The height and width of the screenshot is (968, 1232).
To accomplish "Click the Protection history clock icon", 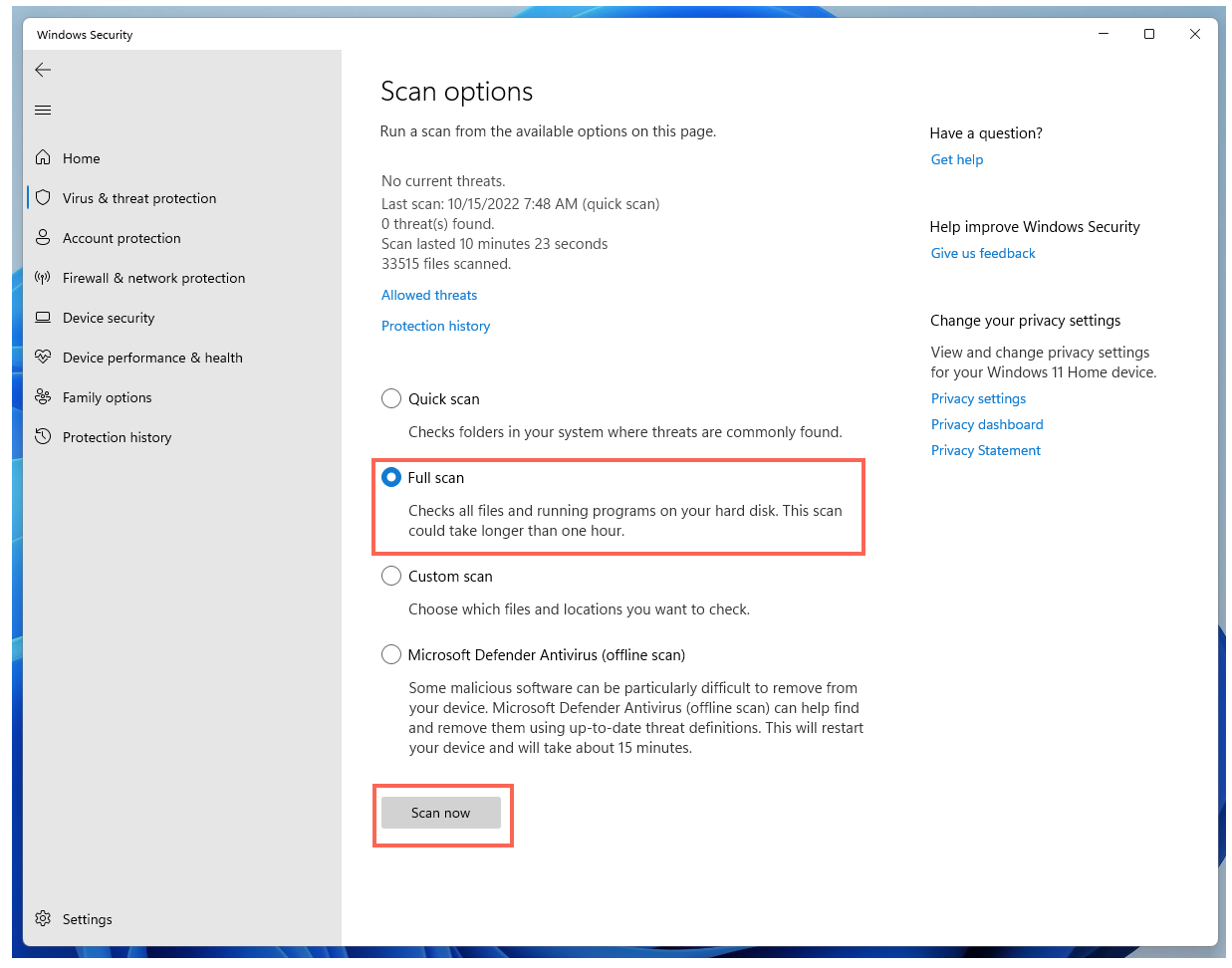I will [43, 436].
